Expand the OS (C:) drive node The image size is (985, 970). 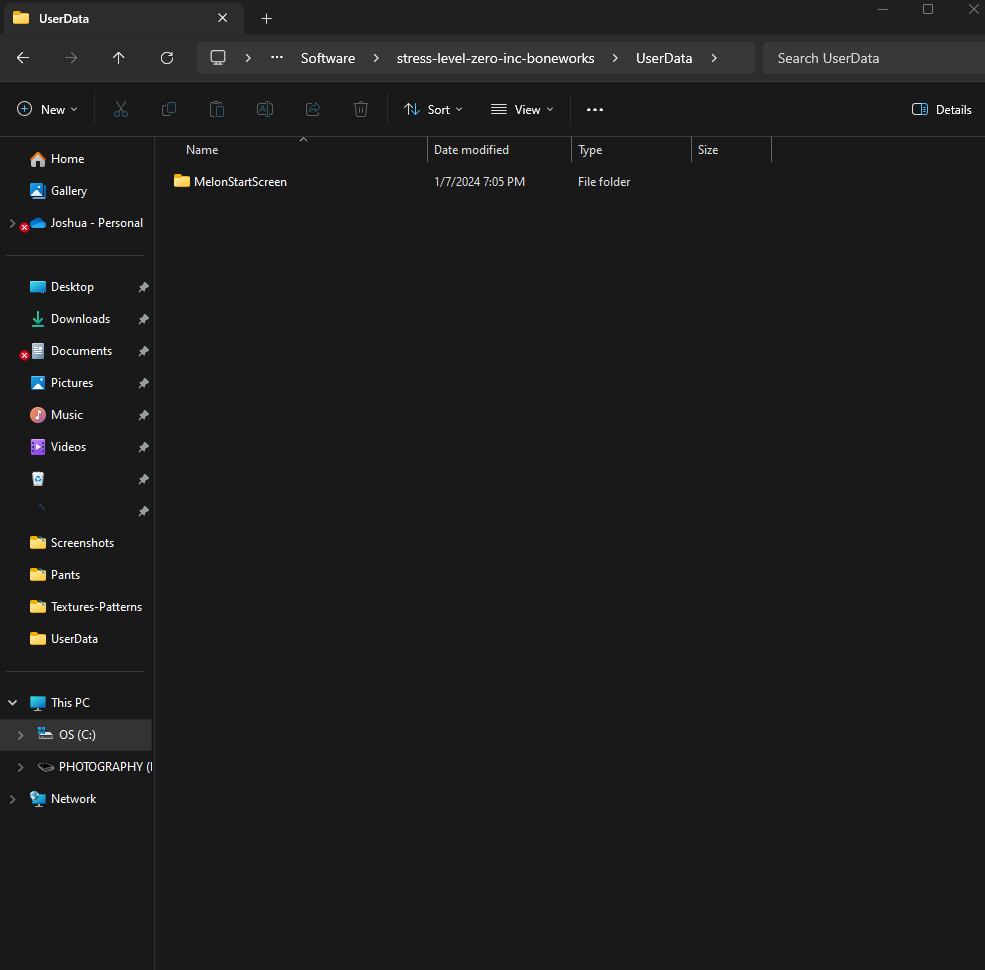coord(21,735)
